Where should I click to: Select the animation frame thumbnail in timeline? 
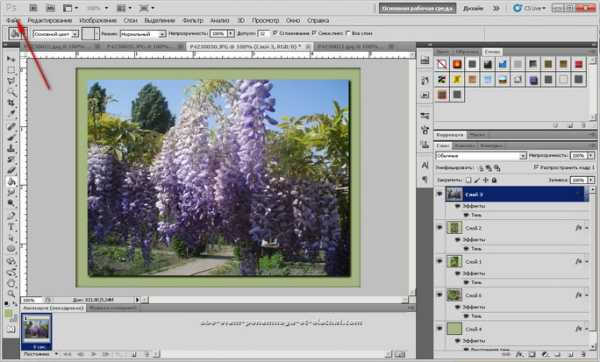(x=36, y=331)
